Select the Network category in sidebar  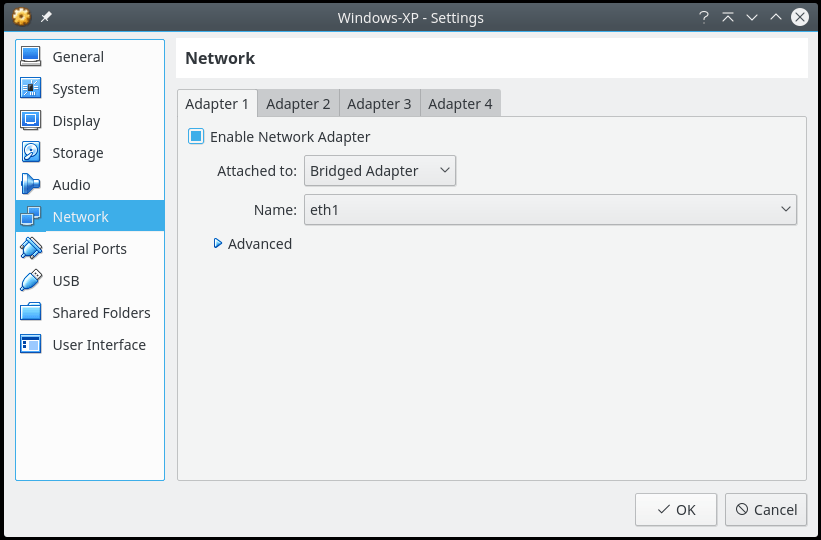click(x=80, y=217)
